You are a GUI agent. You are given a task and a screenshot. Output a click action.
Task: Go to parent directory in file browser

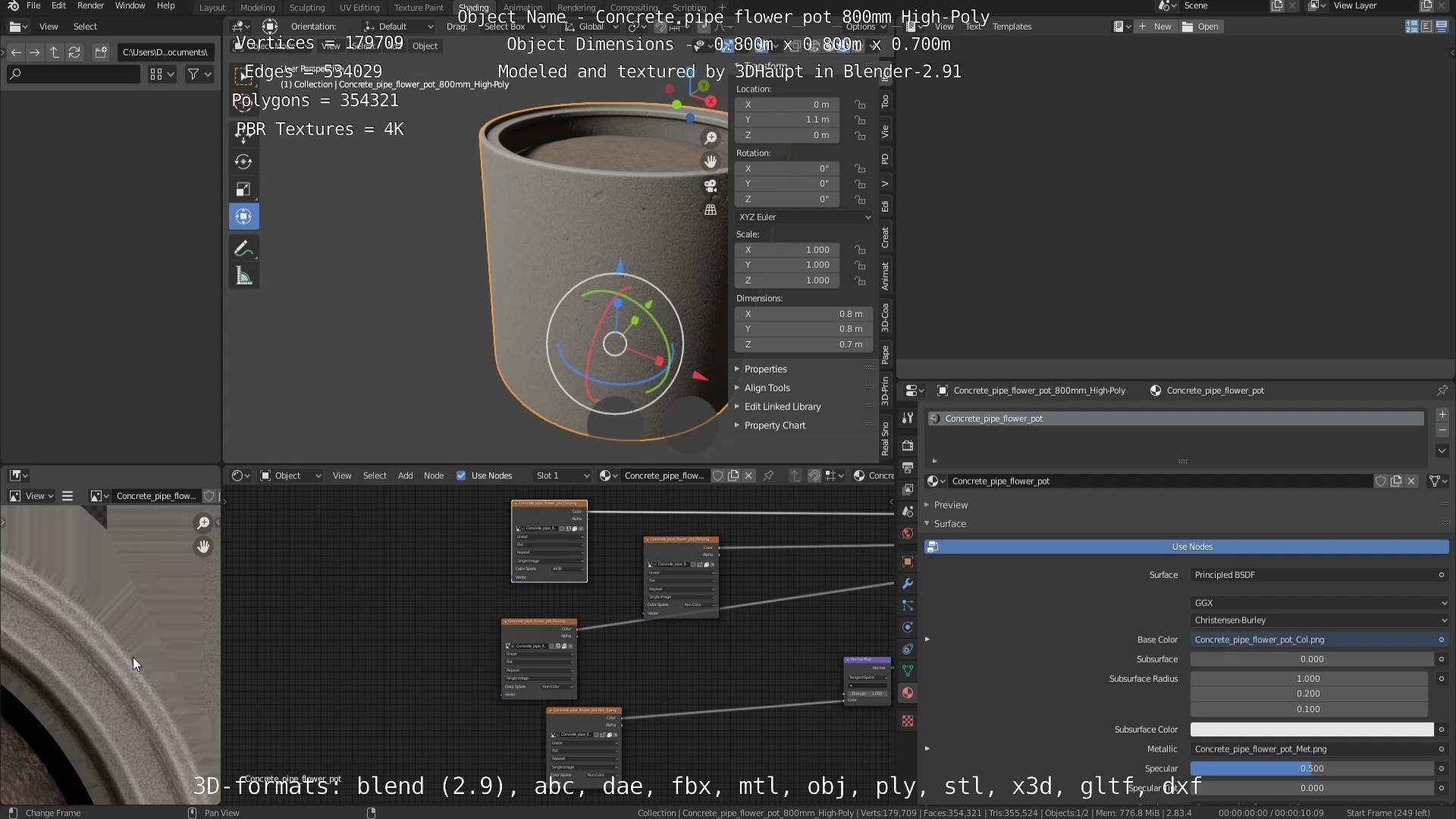55,52
